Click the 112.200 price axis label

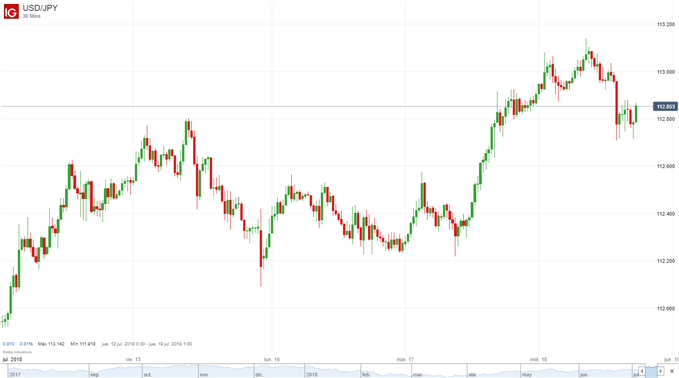tap(666, 261)
